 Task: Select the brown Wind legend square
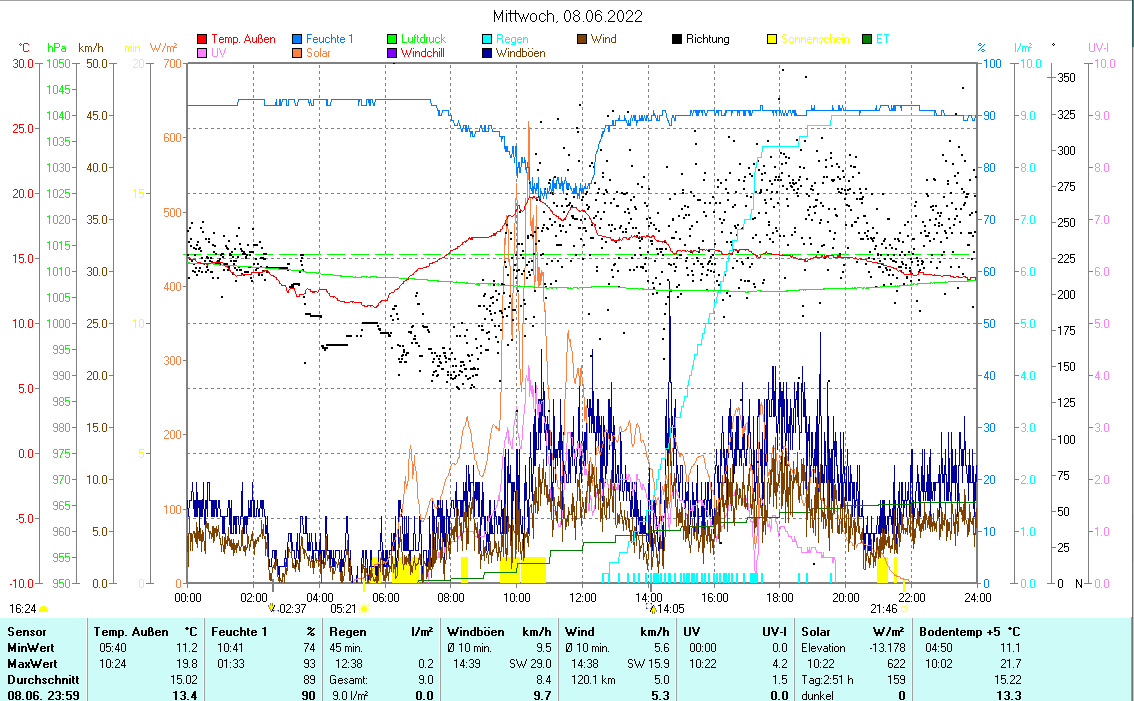coord(582,40)
